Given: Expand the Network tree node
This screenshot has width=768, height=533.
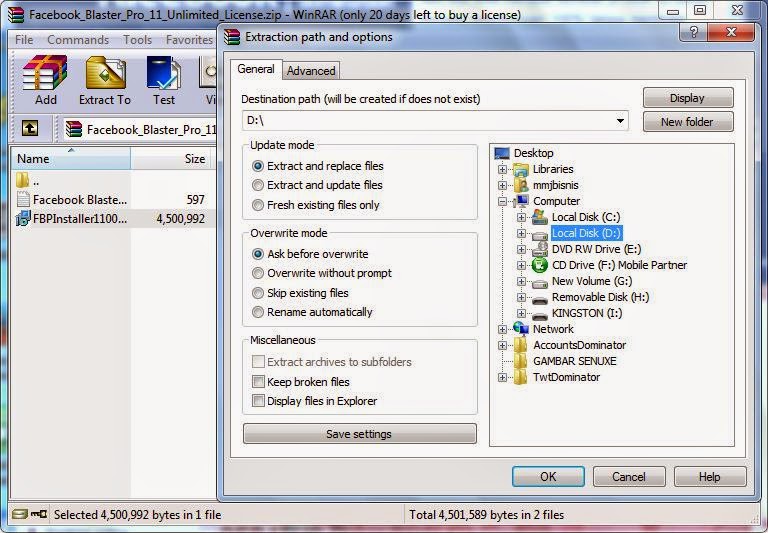Looking at the screenshot, I should (502, 329).
